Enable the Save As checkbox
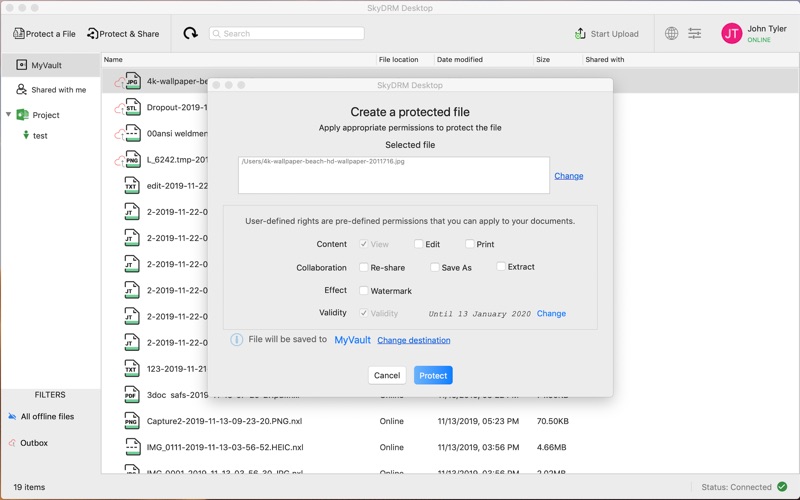800x500 pixels. coord(435,267)
